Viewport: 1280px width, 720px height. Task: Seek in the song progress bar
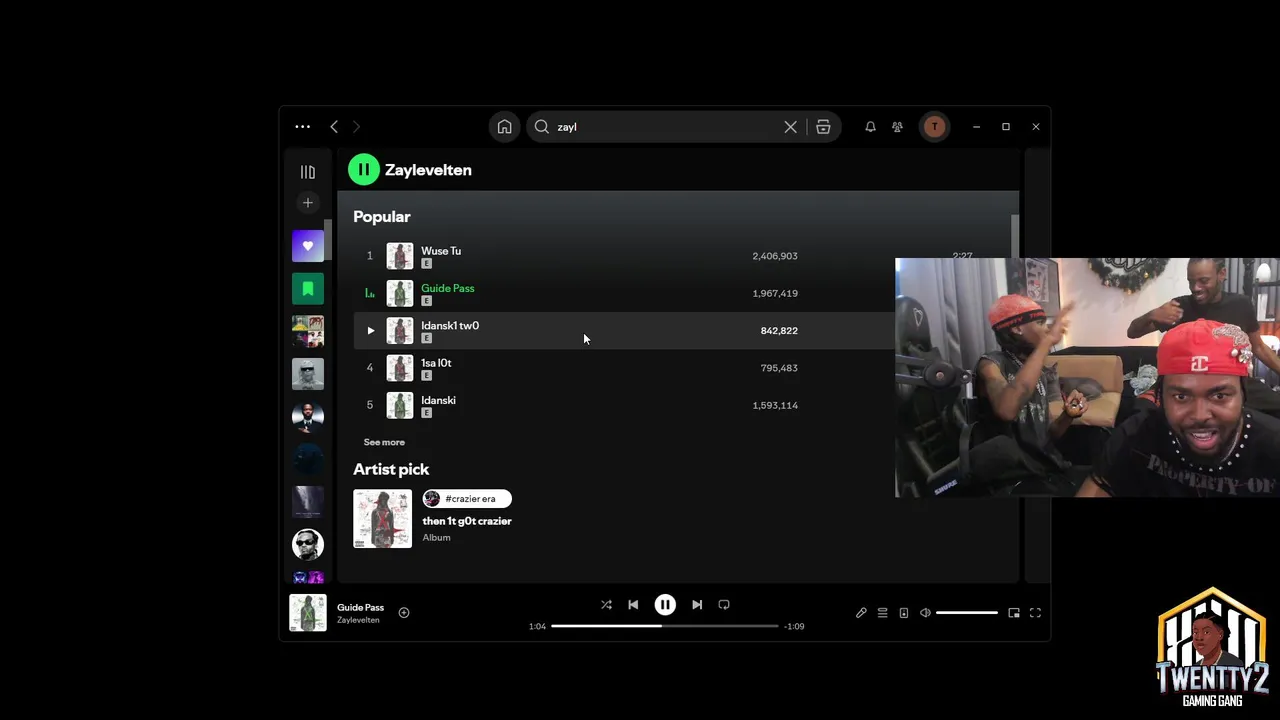tap(665, 626)
